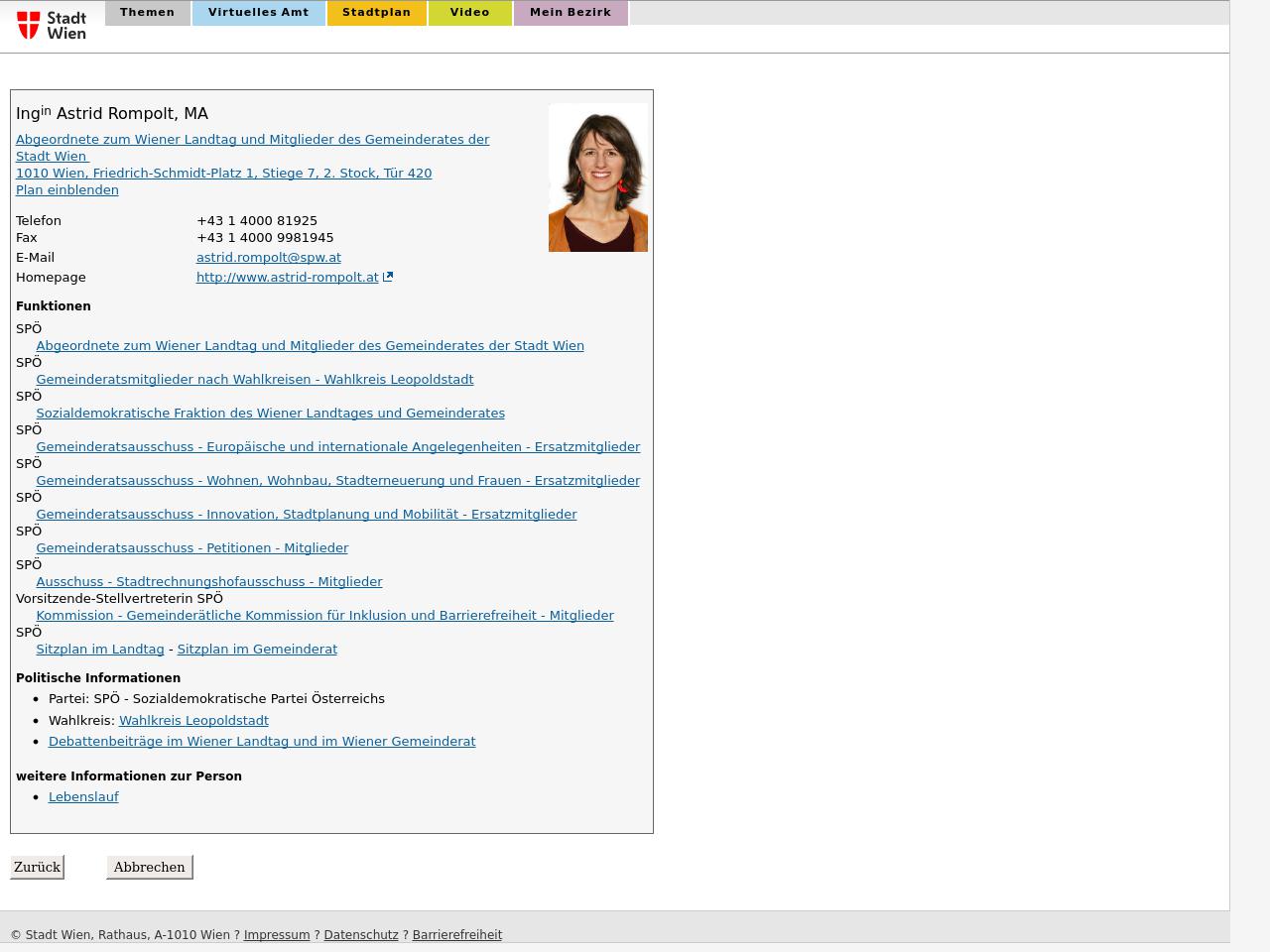The image size is (1270, 952).
Task: Click the Abbrechen button
Action: coord(150,867)
